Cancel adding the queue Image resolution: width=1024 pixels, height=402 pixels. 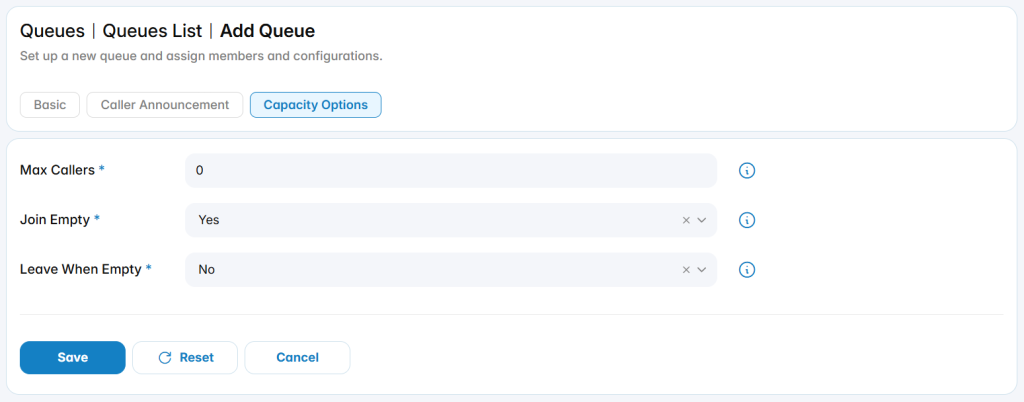(297, 358)
